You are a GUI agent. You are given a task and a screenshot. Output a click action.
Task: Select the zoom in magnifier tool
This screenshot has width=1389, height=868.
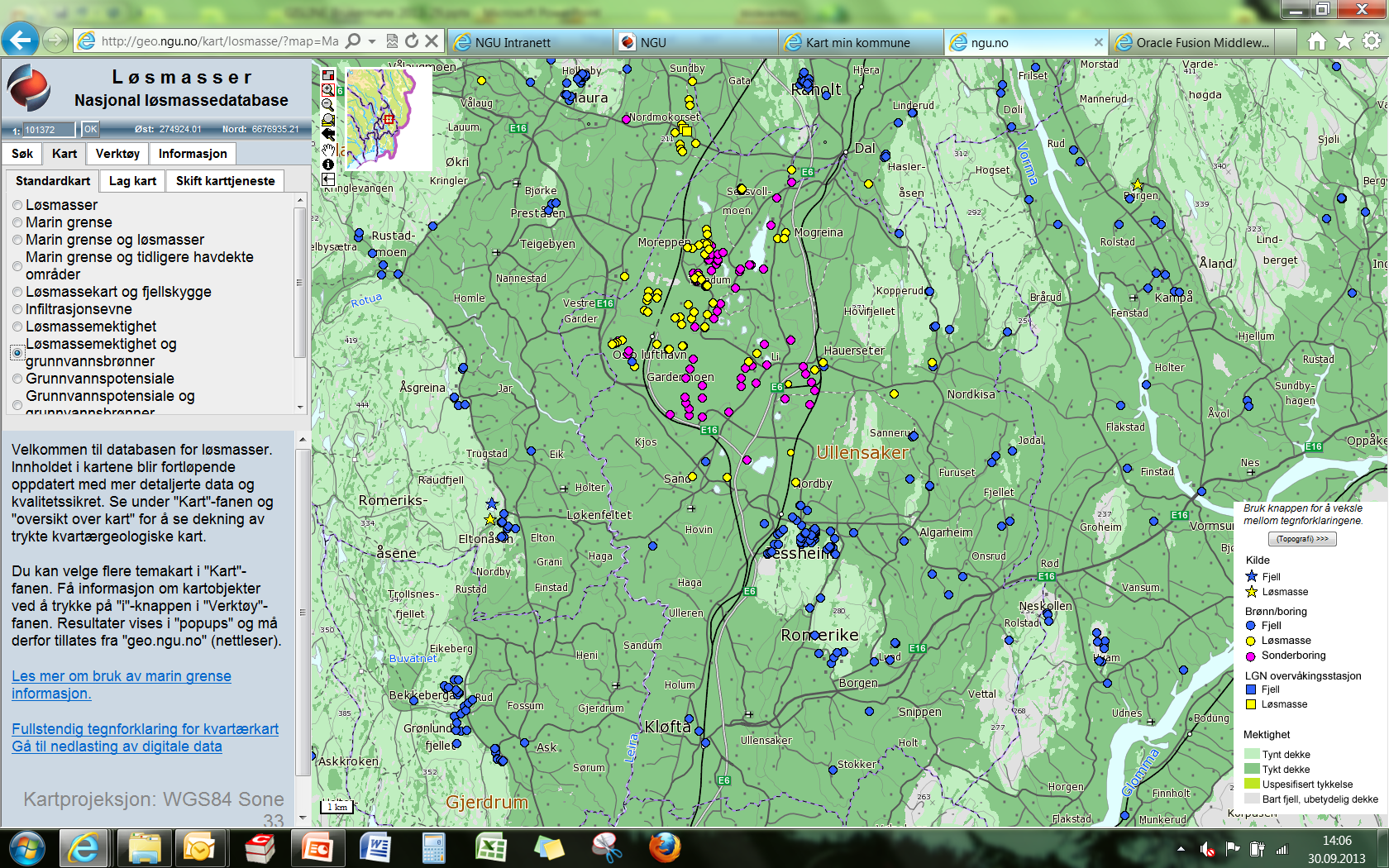point(328,90)
